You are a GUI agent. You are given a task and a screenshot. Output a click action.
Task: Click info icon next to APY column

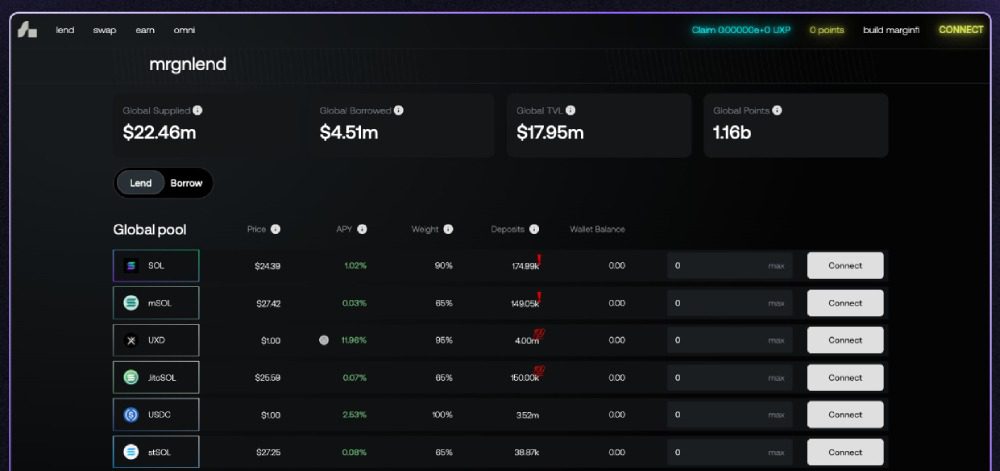(362, 229)
